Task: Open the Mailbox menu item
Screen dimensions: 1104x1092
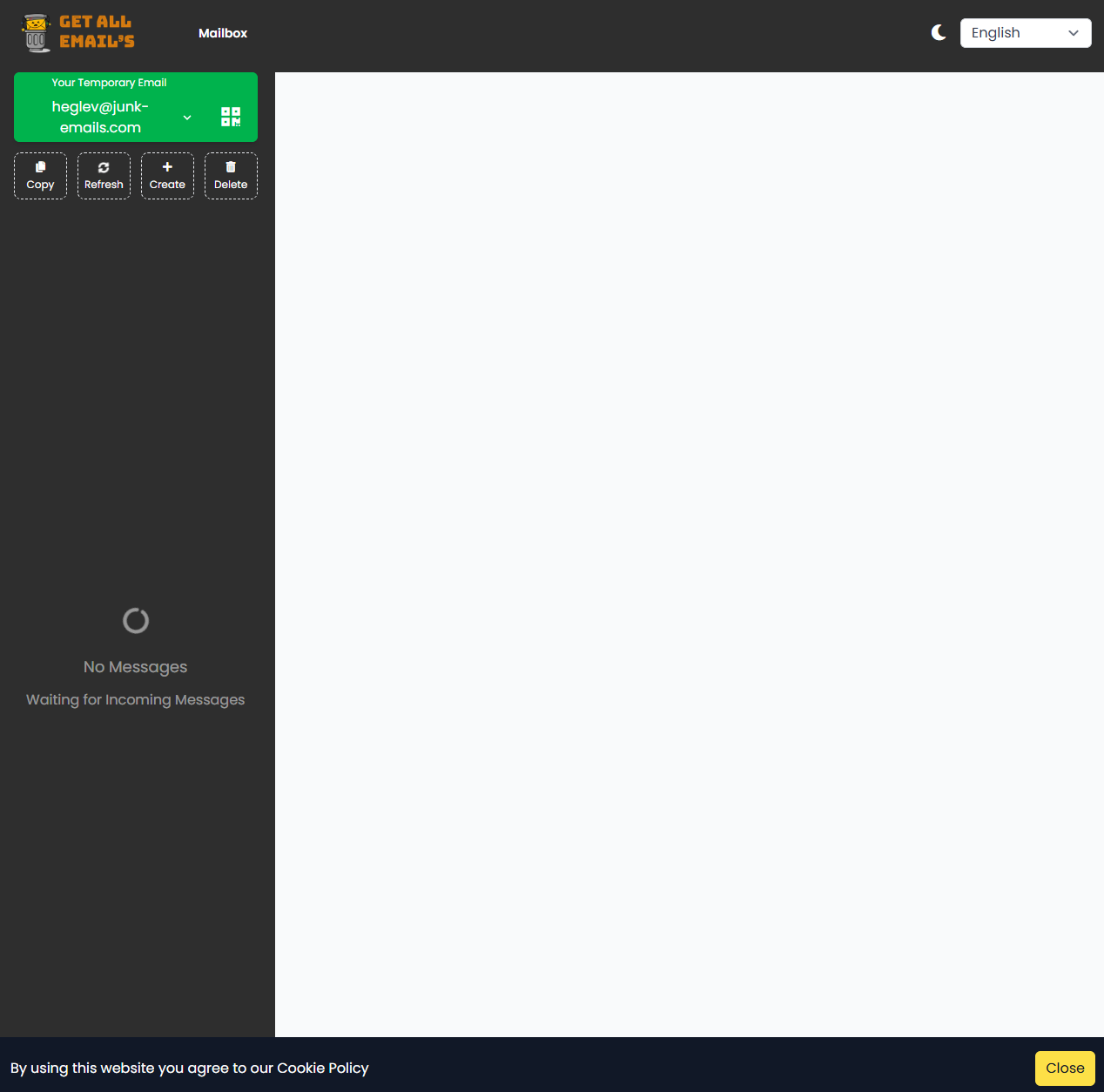Action: [x=223, y=33]
